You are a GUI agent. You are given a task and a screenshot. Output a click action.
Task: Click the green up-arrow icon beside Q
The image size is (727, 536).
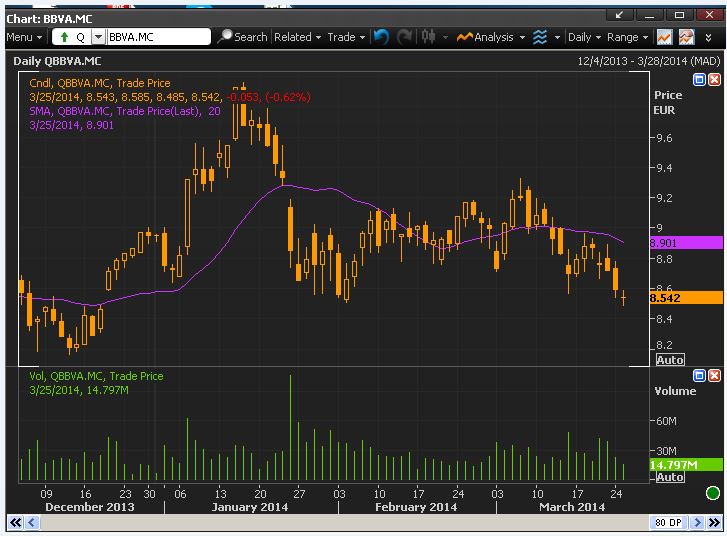(x=64, y=37)
